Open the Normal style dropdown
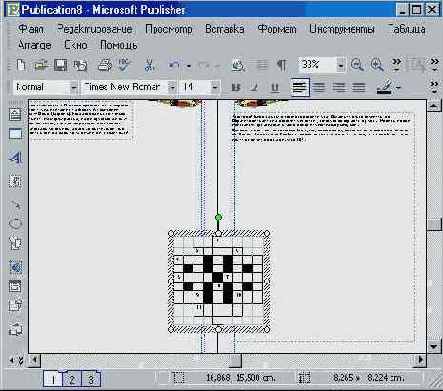 pyautogui.click(x=73, y=88)
